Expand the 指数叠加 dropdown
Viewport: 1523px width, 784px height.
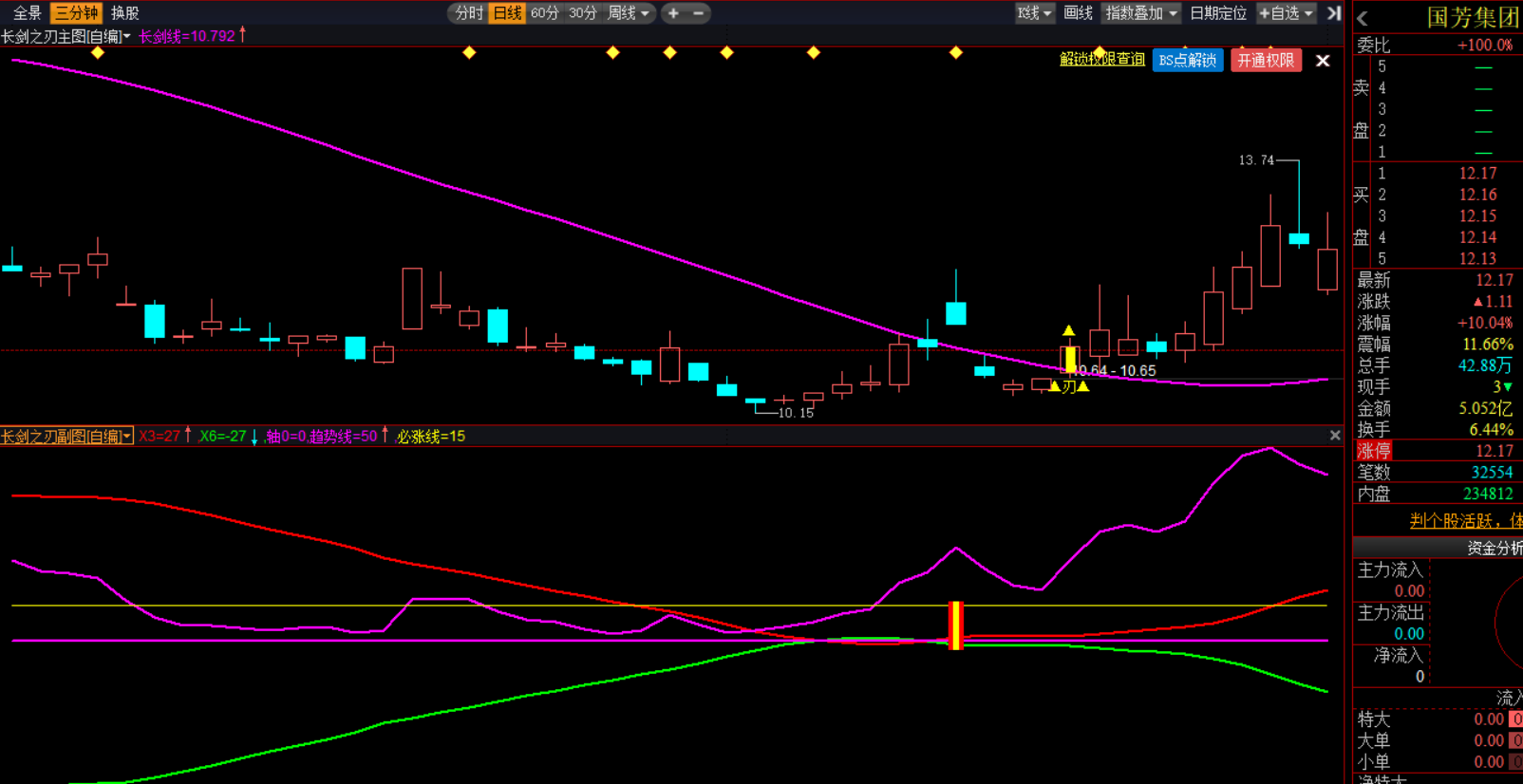tap(1141, 13)
